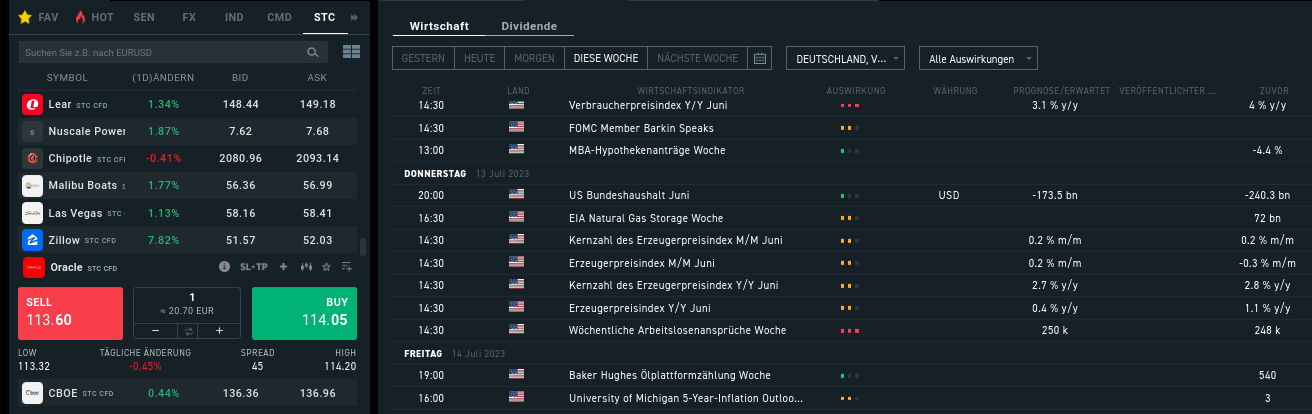Click US flag for FOMC Member Barkin Speaks

(x=516, y=128)
